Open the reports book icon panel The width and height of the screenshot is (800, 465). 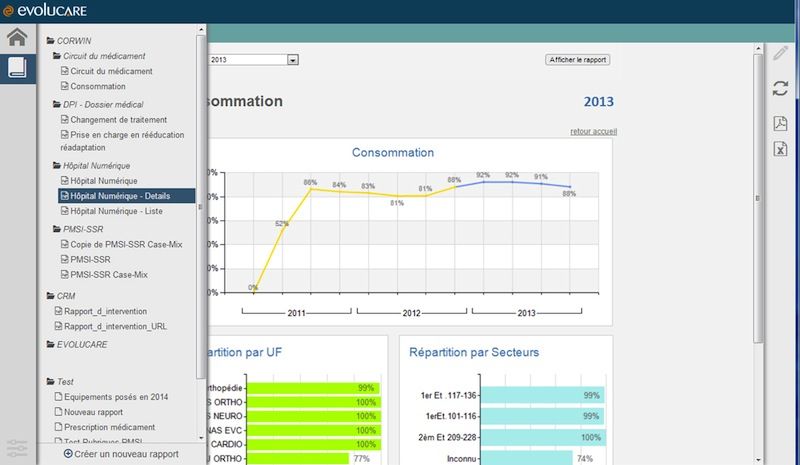point(16,68)
